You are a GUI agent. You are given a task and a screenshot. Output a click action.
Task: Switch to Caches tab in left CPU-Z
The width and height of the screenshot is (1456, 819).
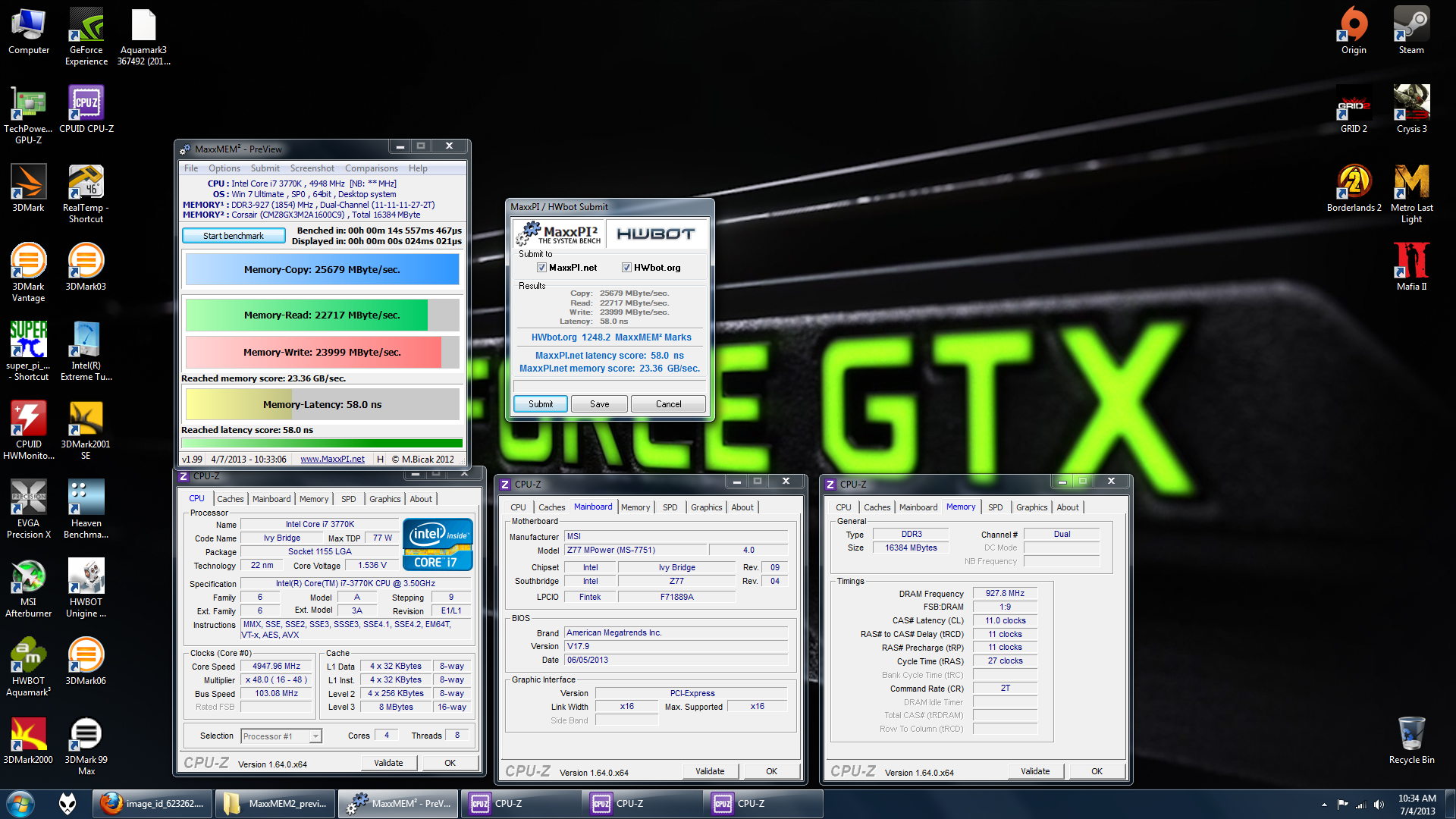pos(231,499)
